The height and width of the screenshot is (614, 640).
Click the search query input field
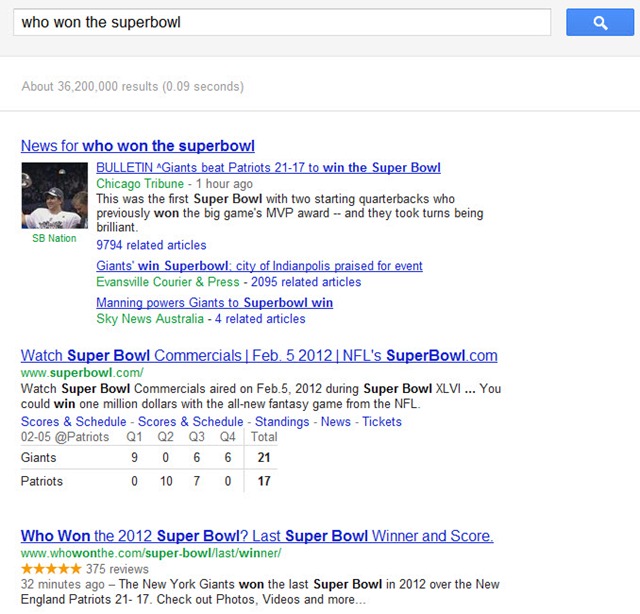pos(281,22)
